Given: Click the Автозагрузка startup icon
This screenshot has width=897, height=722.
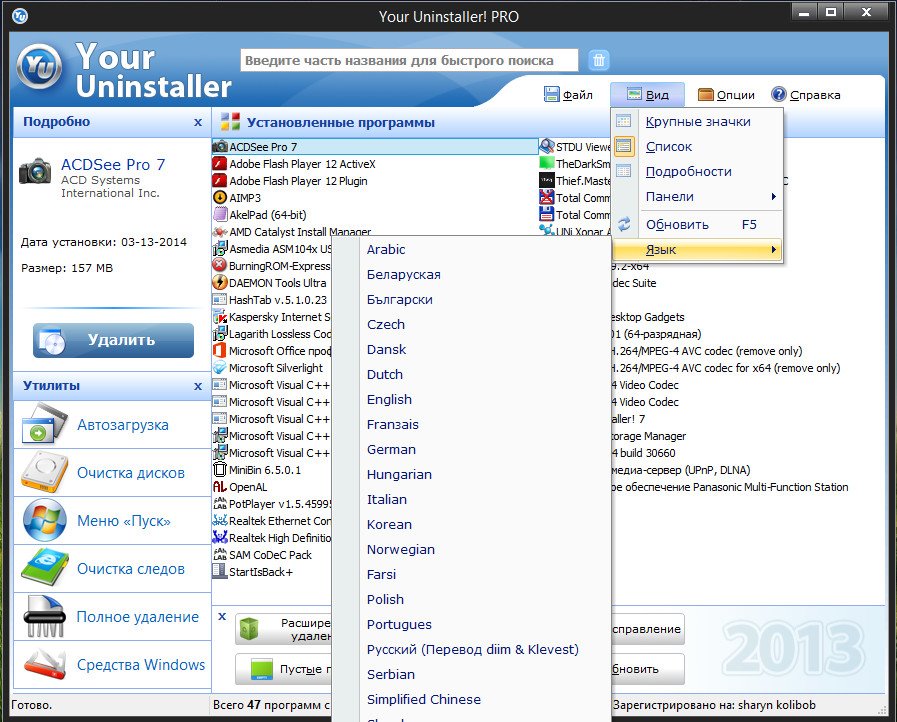Looking at the screenshot, I should [44, 424].
